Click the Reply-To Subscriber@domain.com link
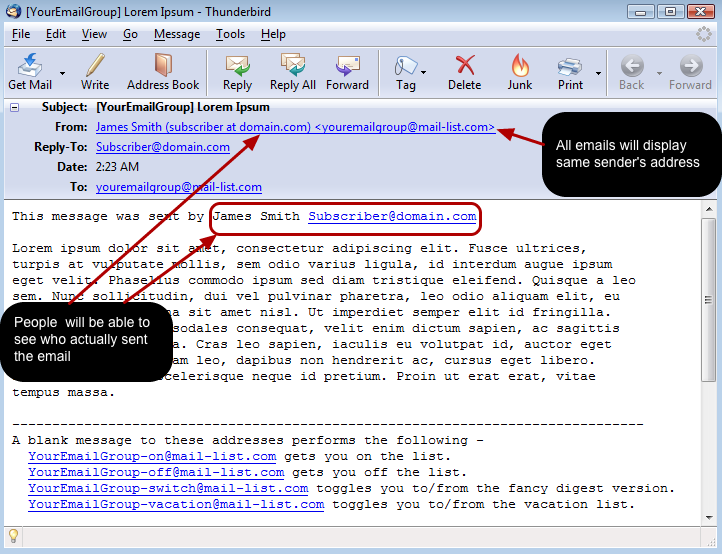 163,147
